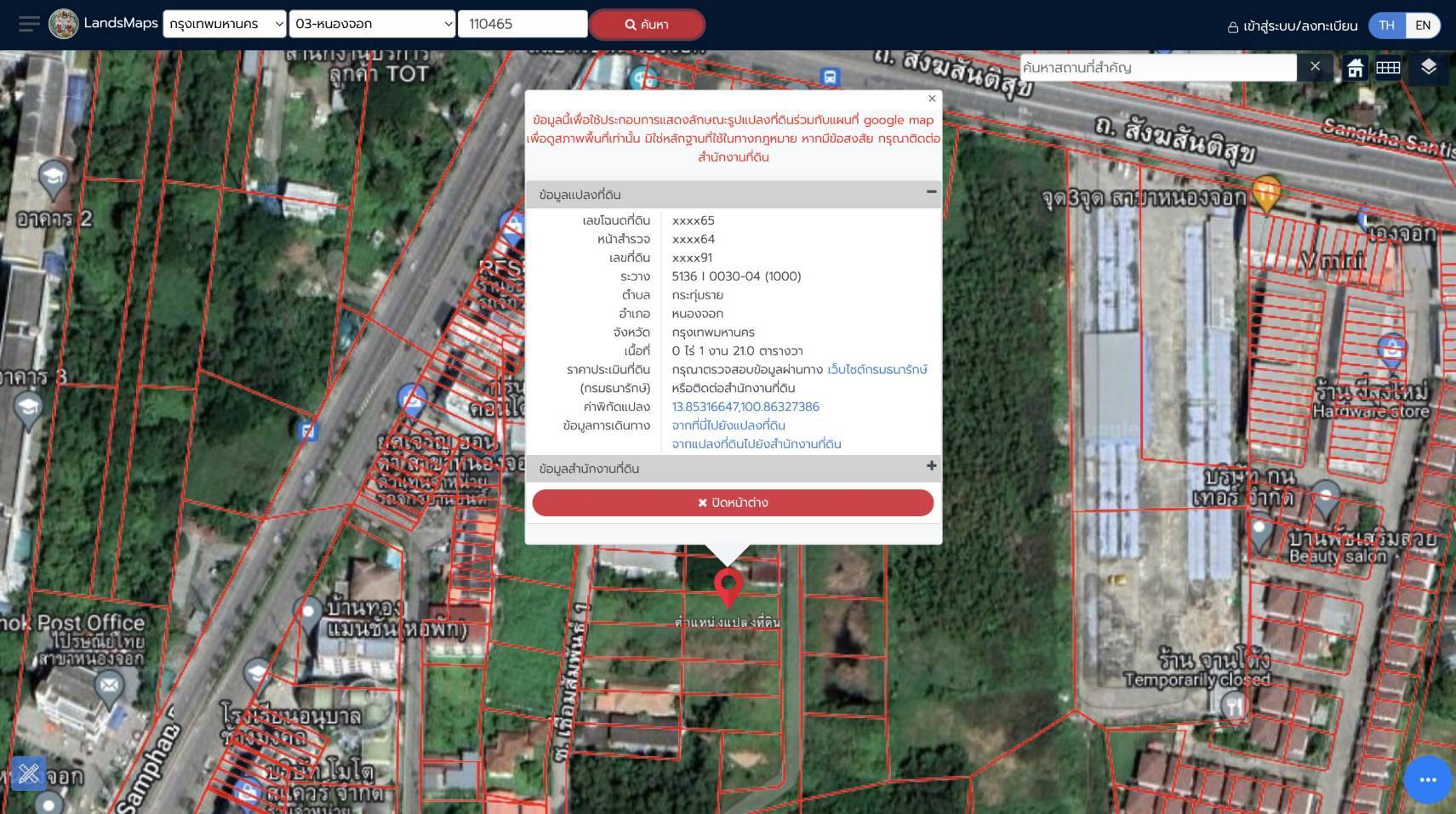
Task: Click the school marker near อาคาร 3
Action: coord(28,409)
